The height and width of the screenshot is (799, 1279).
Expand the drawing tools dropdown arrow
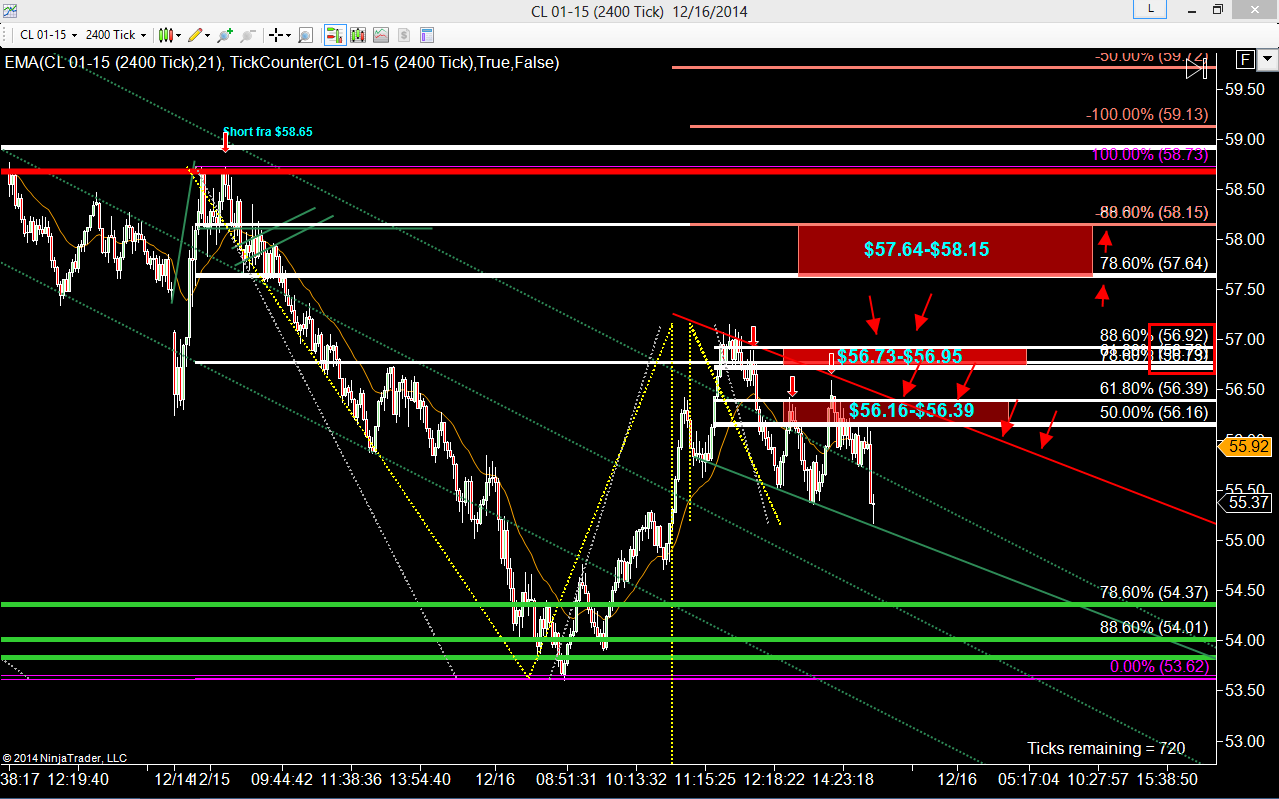208,35
